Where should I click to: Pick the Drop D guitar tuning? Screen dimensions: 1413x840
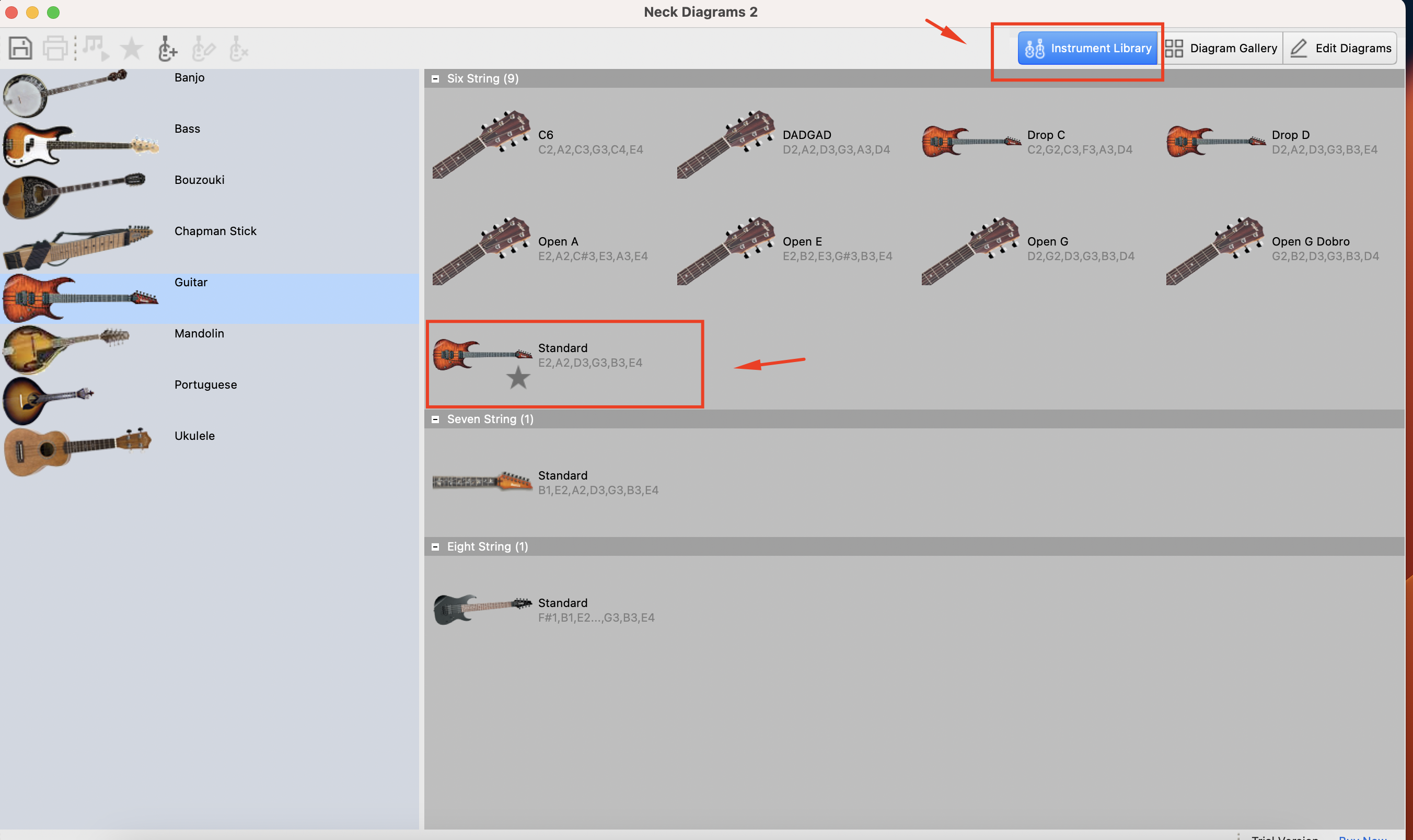coord(1272,143)
